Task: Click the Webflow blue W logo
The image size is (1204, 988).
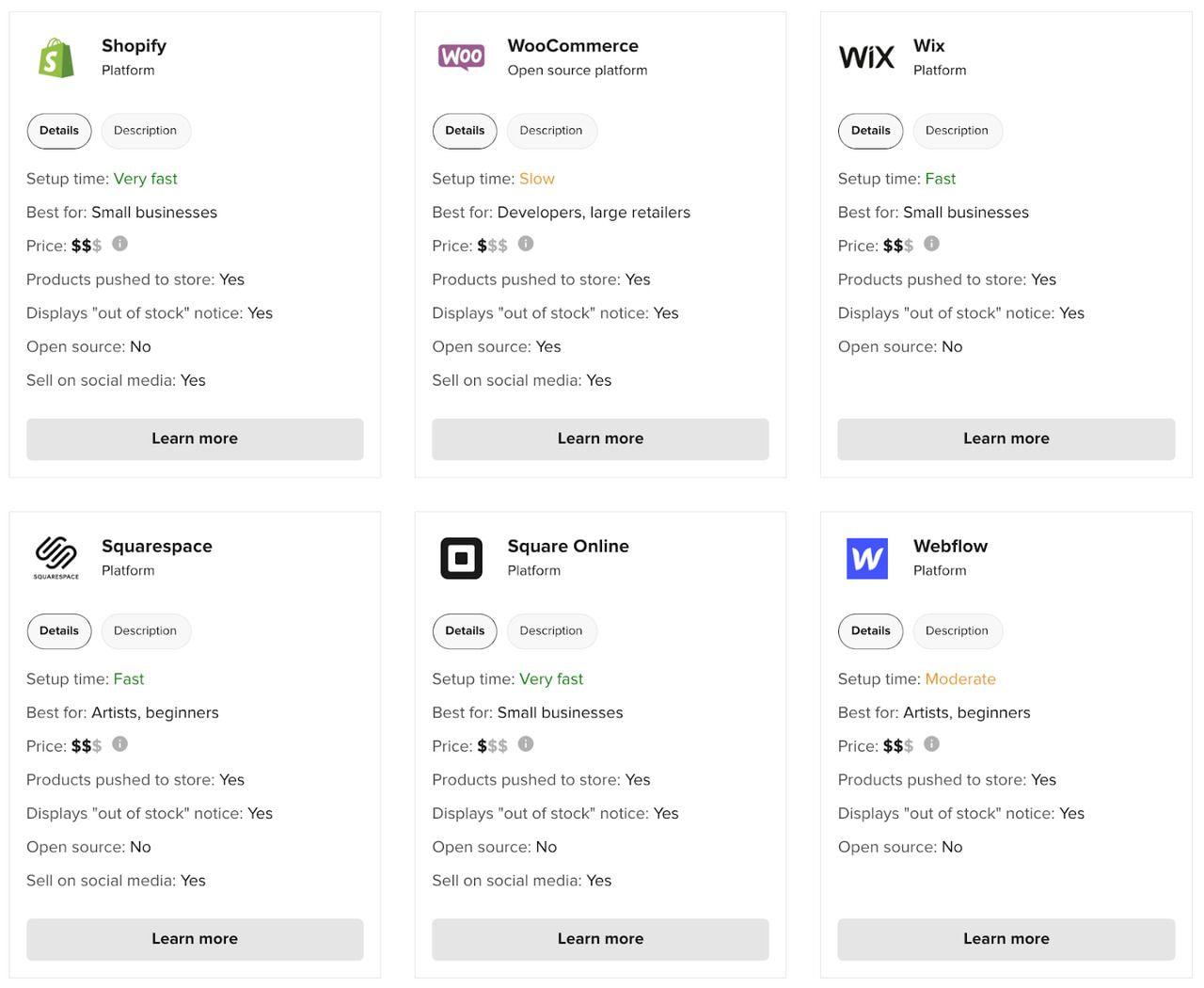Action: [x=866, y=558]
